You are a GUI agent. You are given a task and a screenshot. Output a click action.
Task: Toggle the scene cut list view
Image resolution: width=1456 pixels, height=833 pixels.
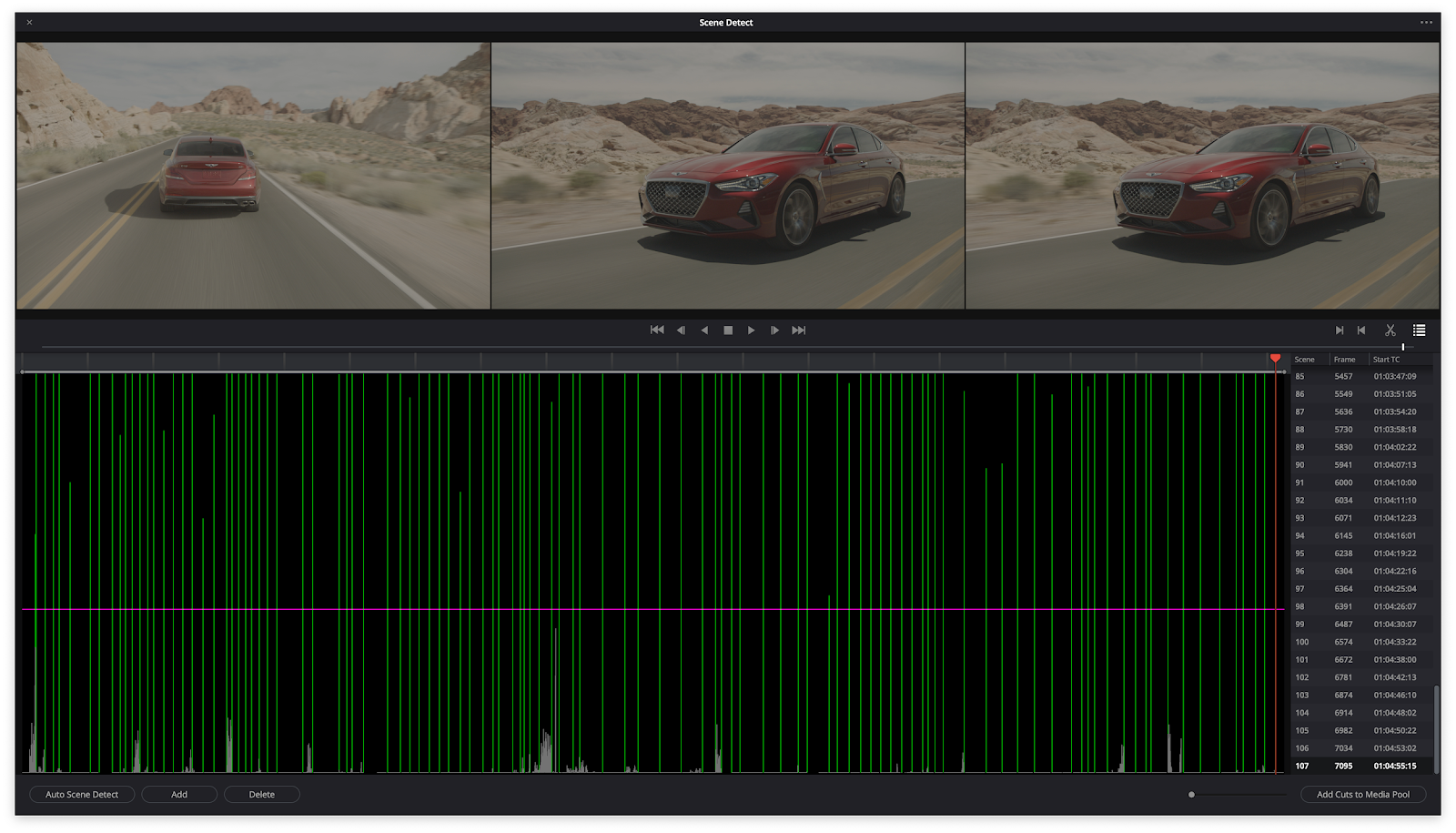click(x=1419, y=330)
